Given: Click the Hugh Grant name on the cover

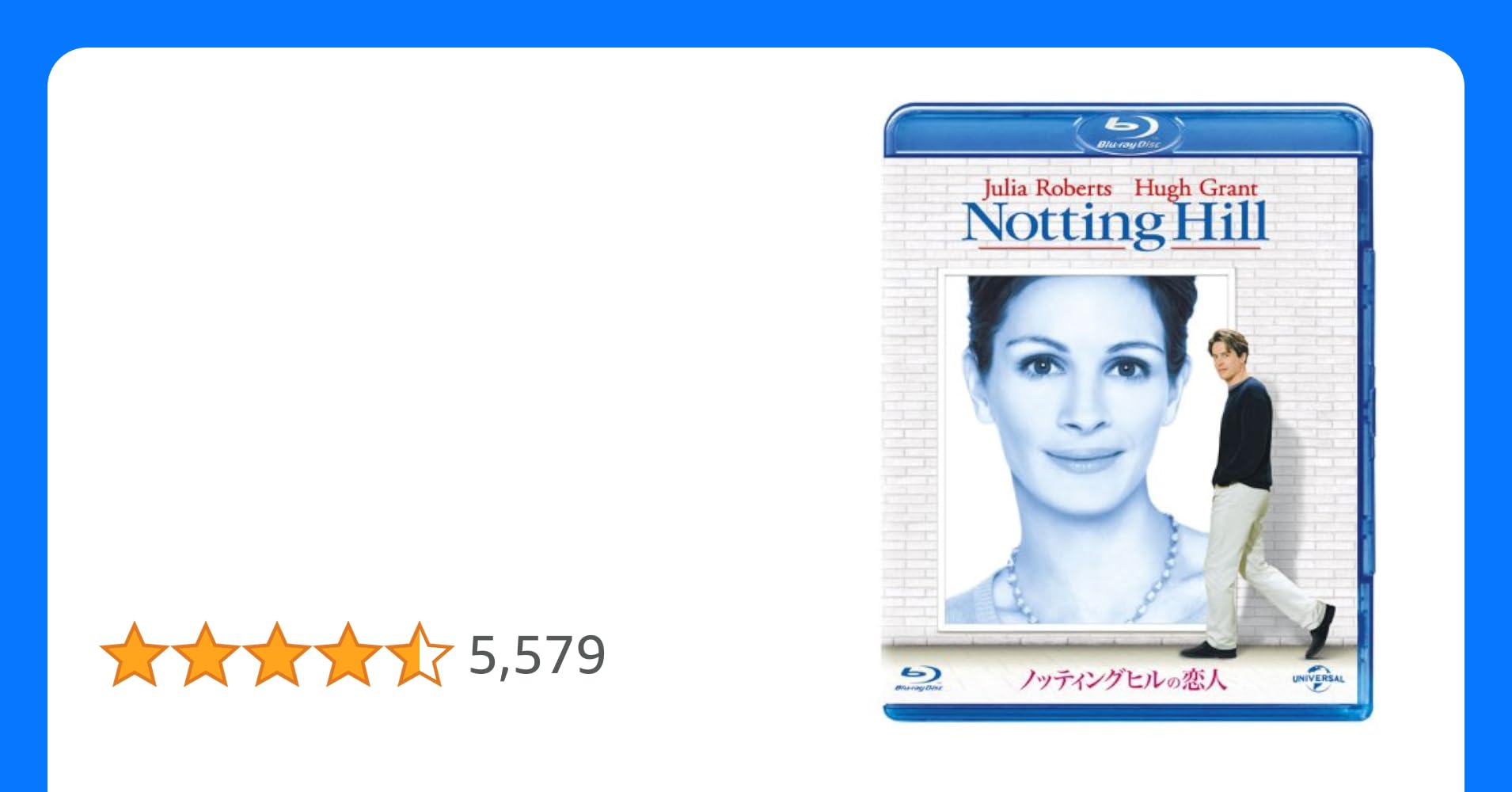Looking at the screenshot, I should pos(1196,188).
